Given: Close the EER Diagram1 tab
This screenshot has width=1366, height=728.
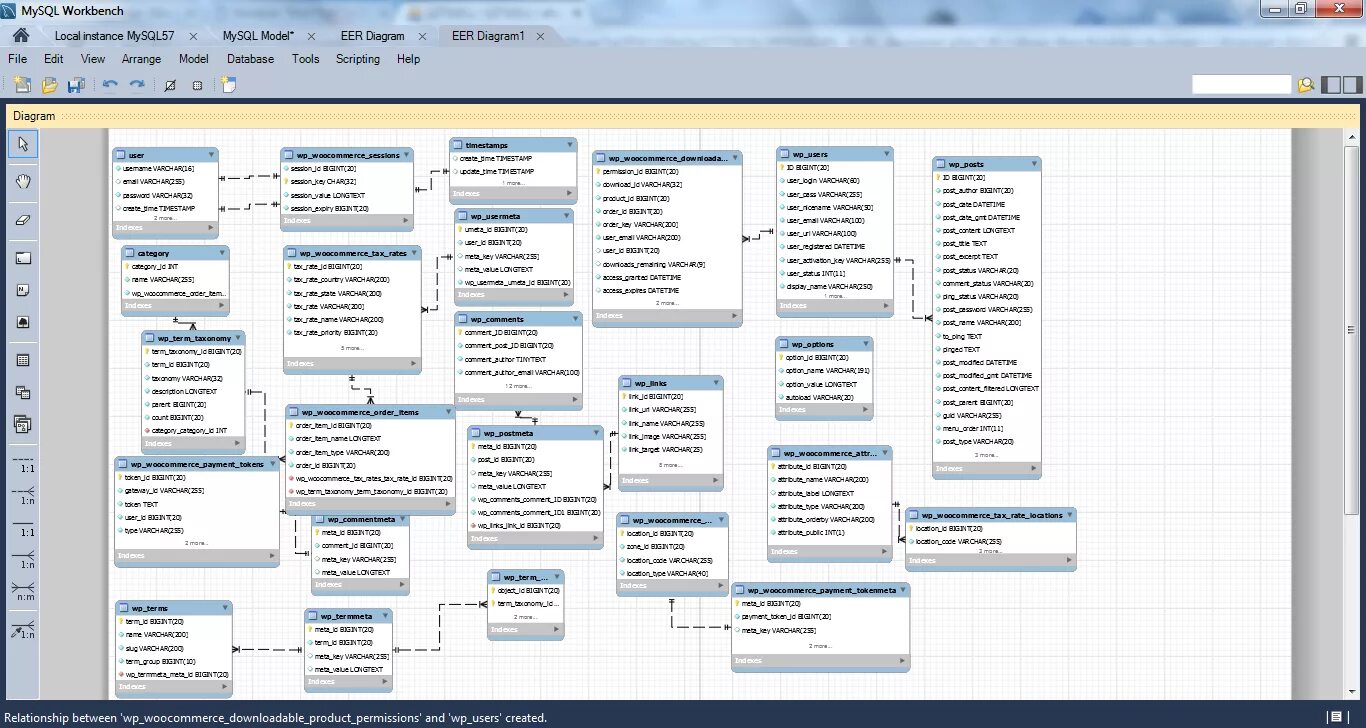Looking at the screenshot, I should 541,36.
